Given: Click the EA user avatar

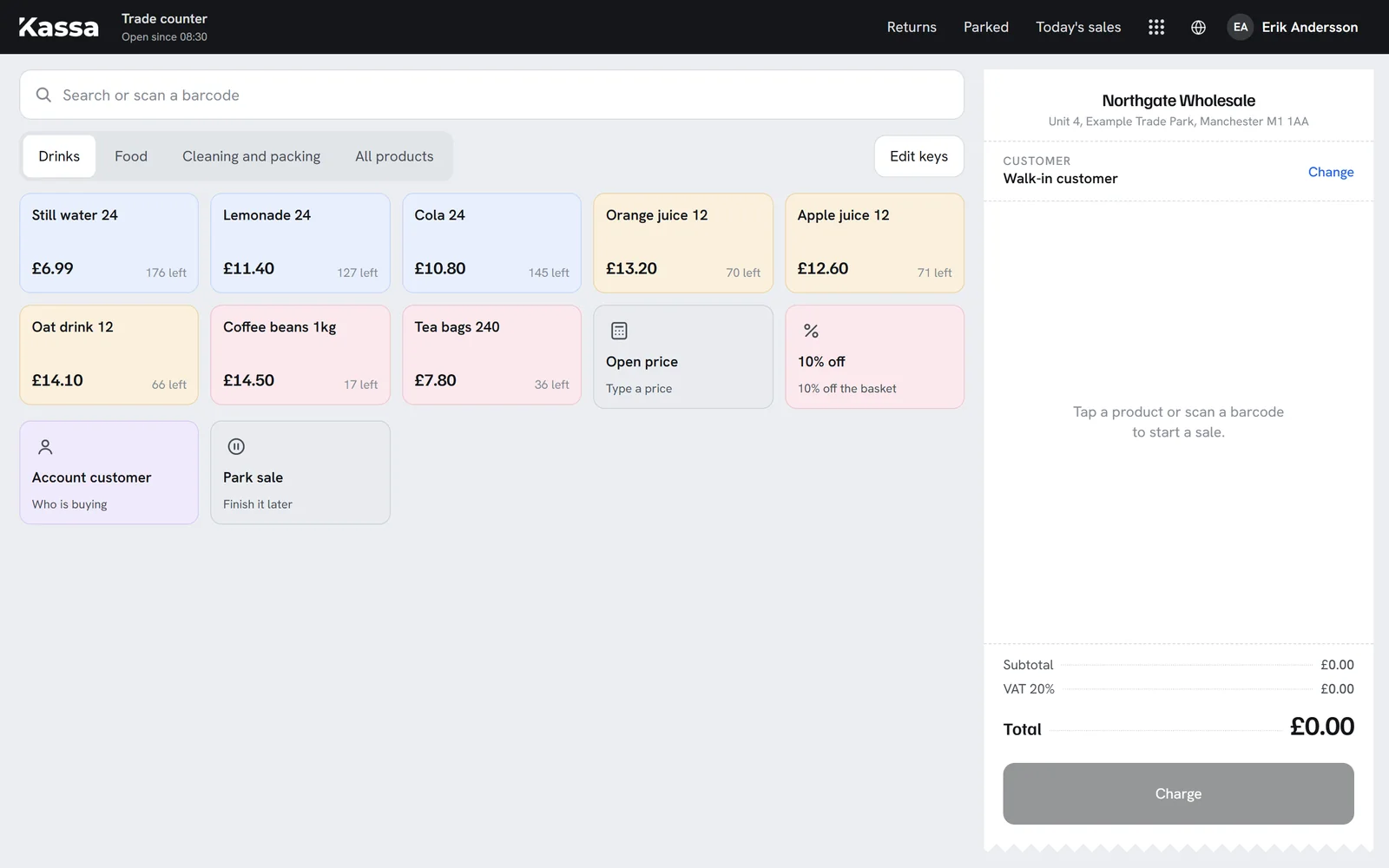Looking at the screenshot, I should pos(1241,27).
